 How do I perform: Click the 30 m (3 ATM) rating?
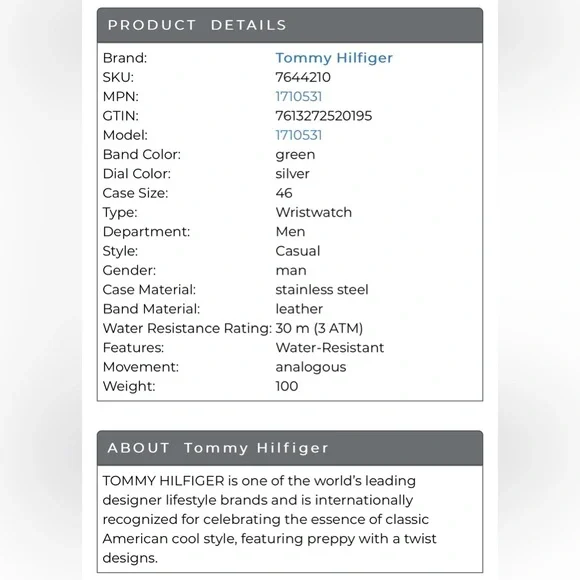coord(319,328)
